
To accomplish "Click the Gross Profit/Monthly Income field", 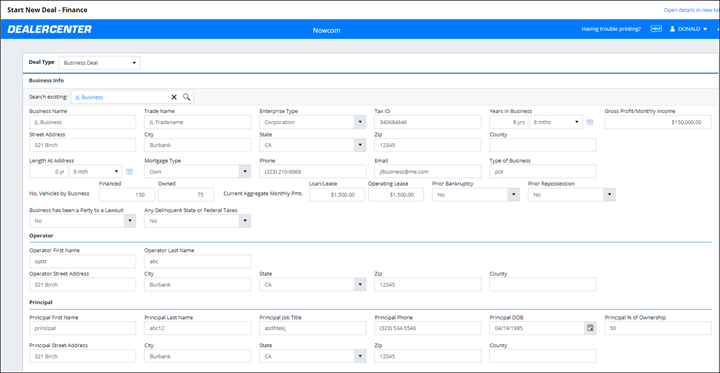I will (658, 122).
